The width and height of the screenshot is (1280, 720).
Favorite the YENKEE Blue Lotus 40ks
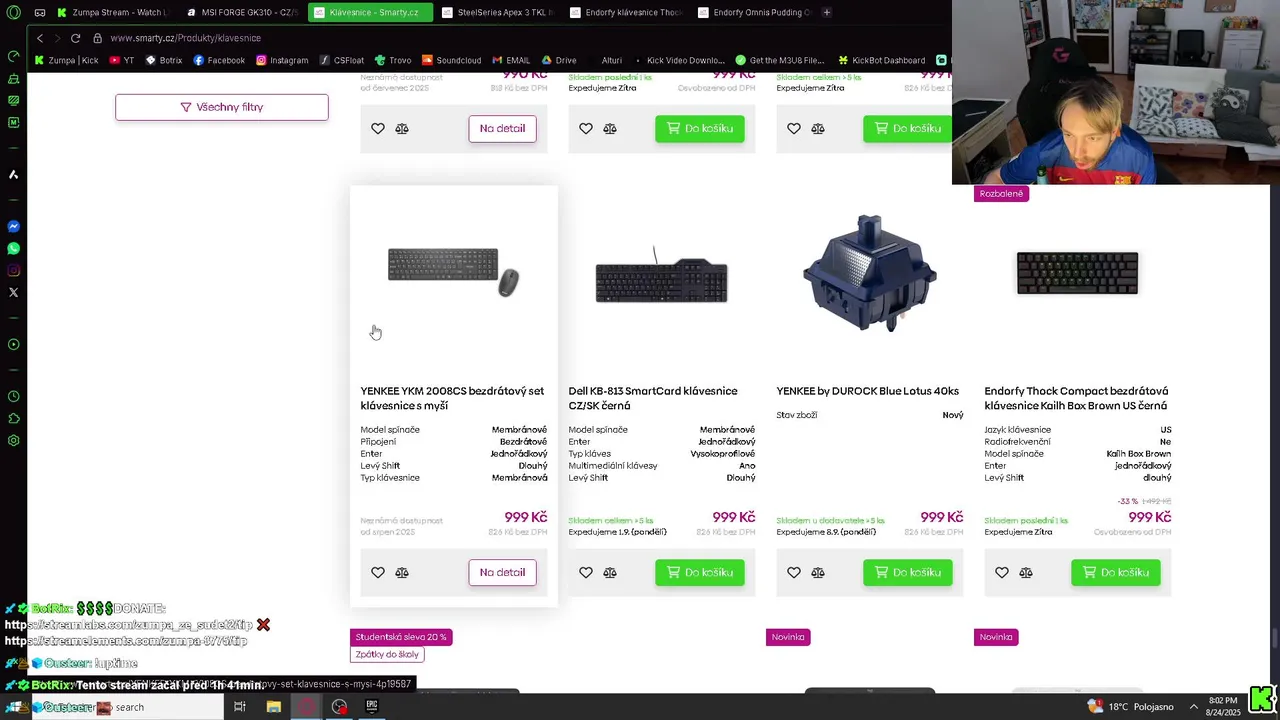794,572
